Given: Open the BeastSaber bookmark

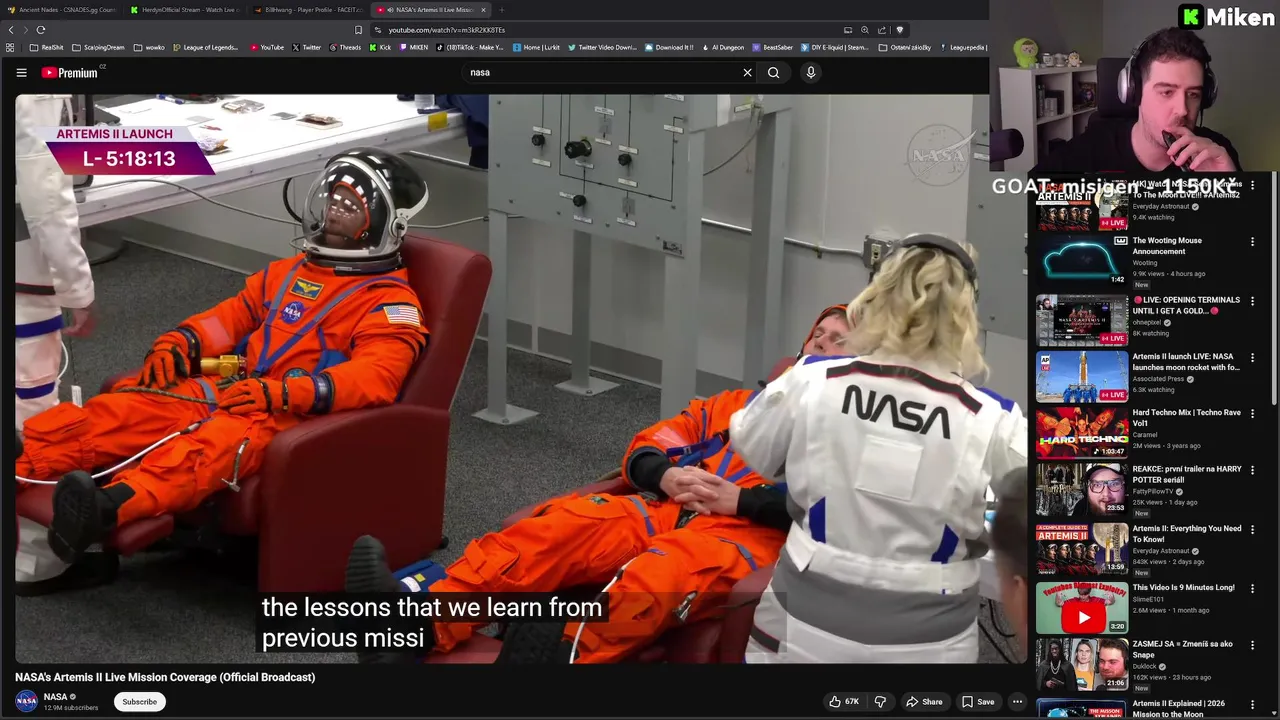Looking at the screenshot, I should point(772,47).
